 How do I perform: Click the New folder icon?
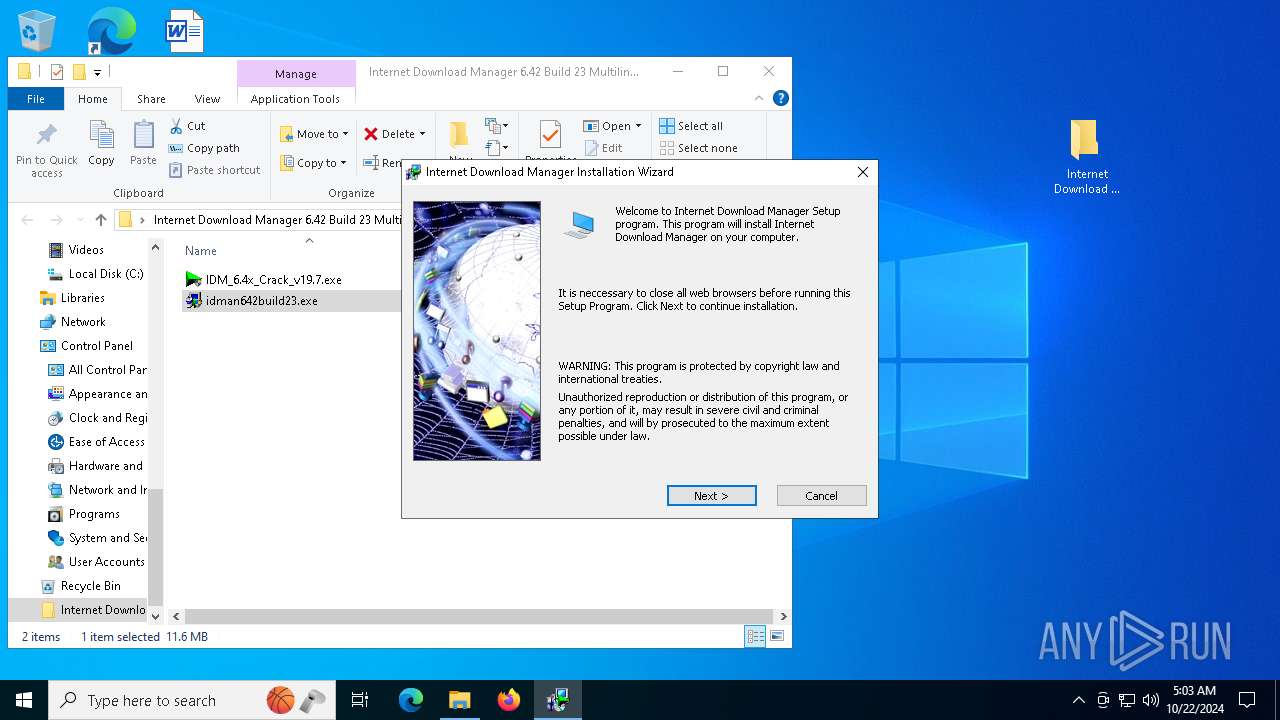pos(459,135)
